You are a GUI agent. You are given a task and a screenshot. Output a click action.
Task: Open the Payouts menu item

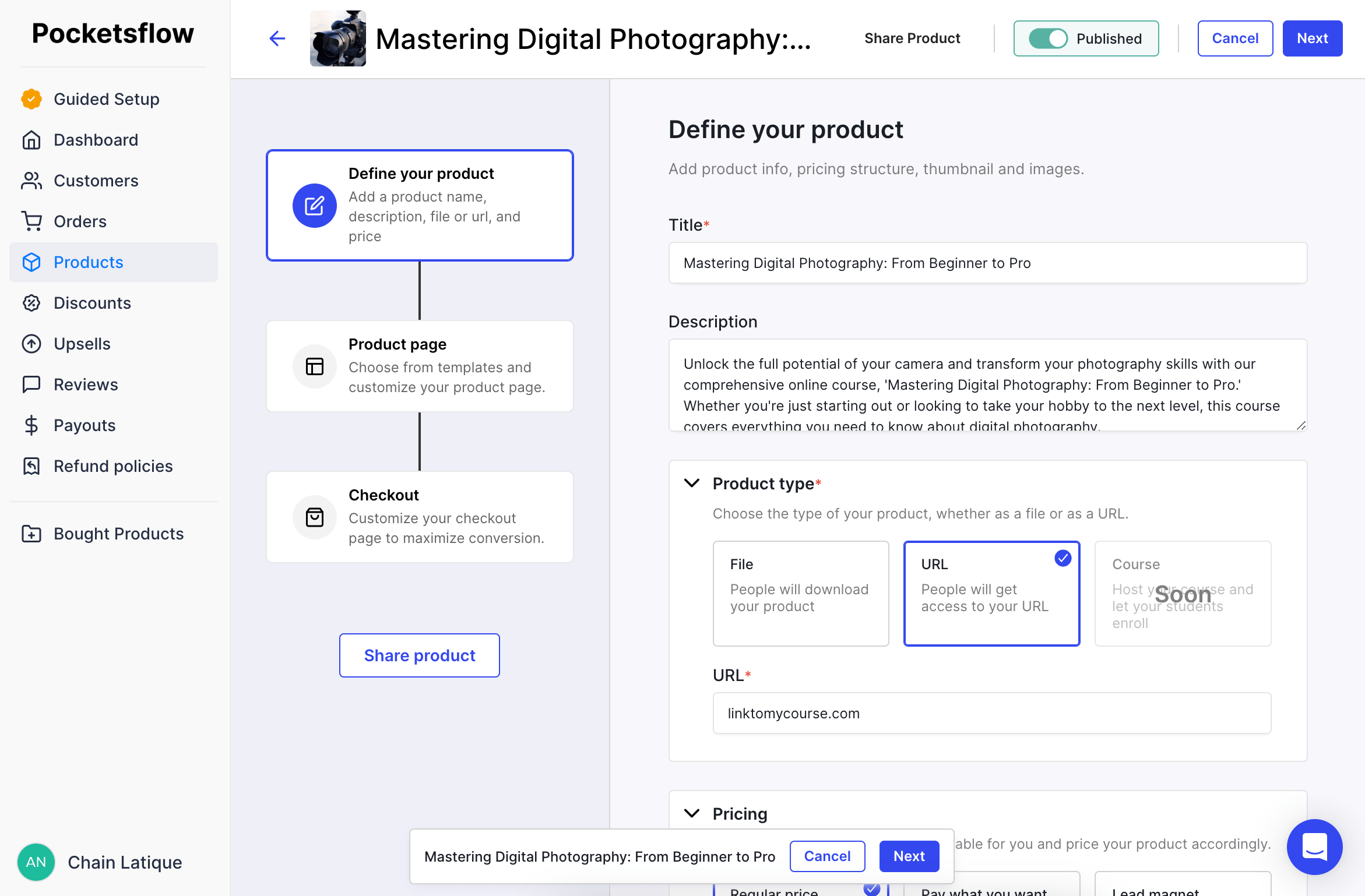pos(114,425)
